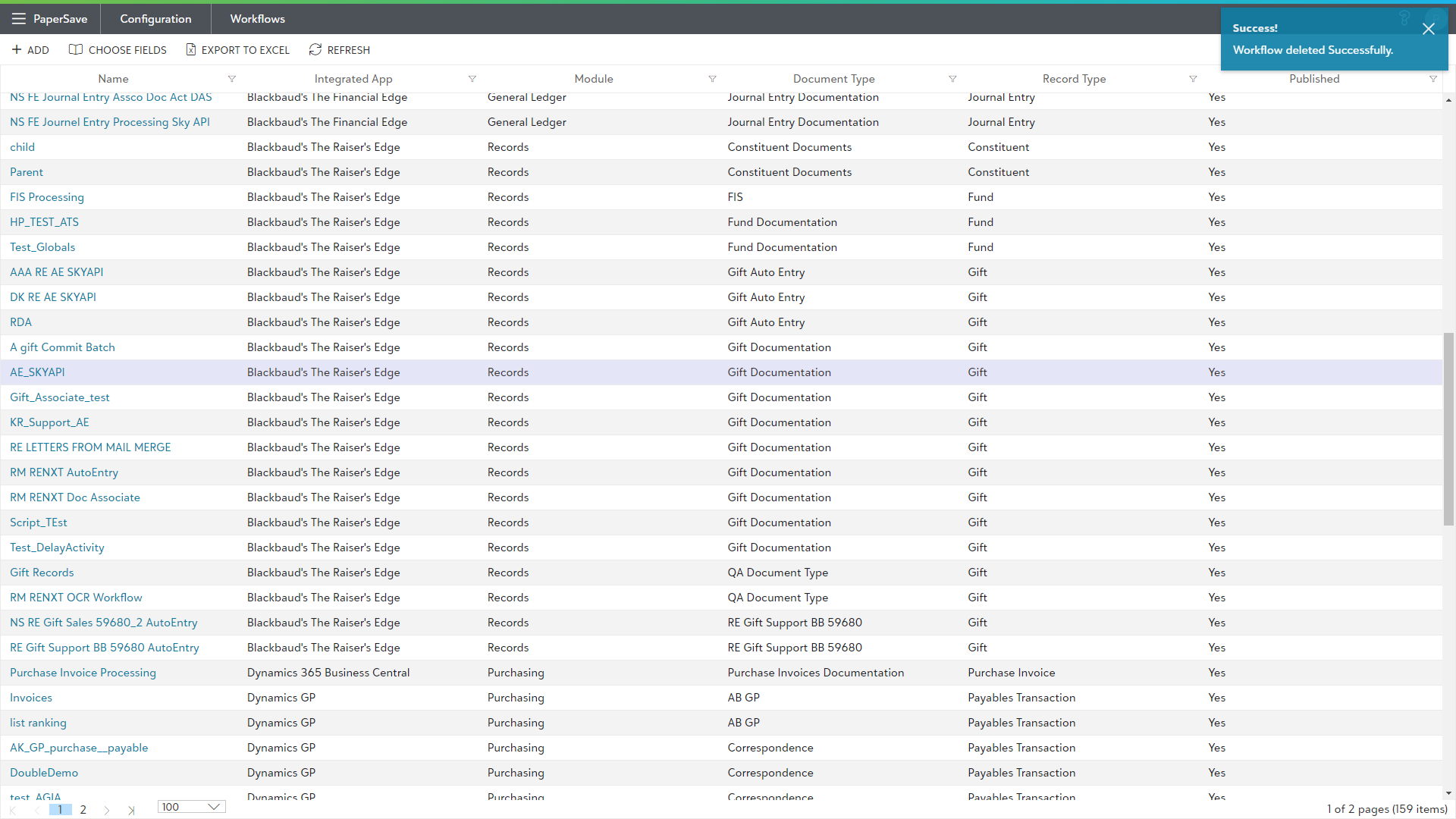The image size is (1456, 819).
Task: Jump to last page arrow
Action: [x=131, y=810]
